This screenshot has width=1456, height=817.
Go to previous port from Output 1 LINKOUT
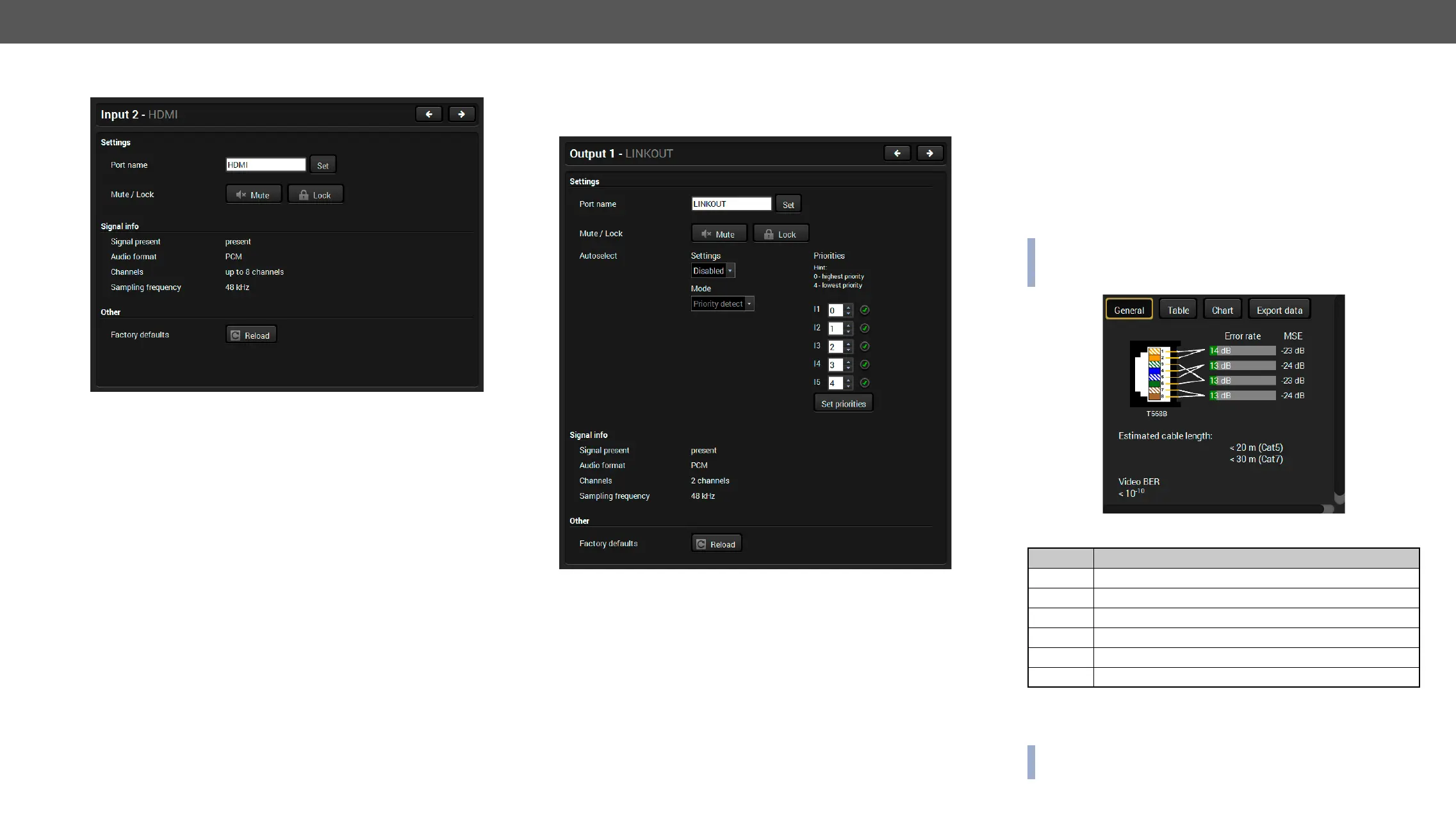(x=897, y=153)
